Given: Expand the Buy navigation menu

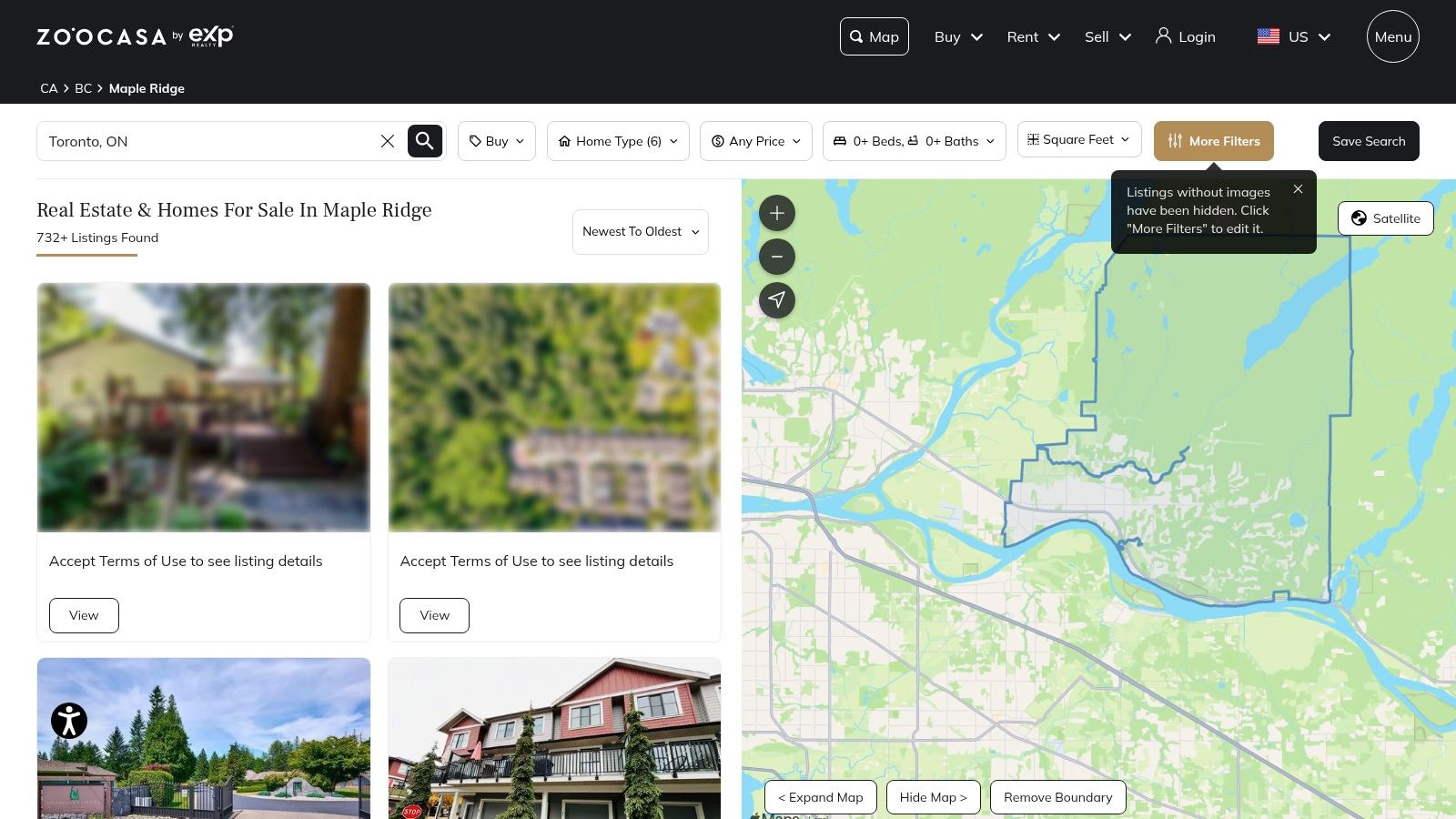Looking at the screenshot, I should 958,36.
